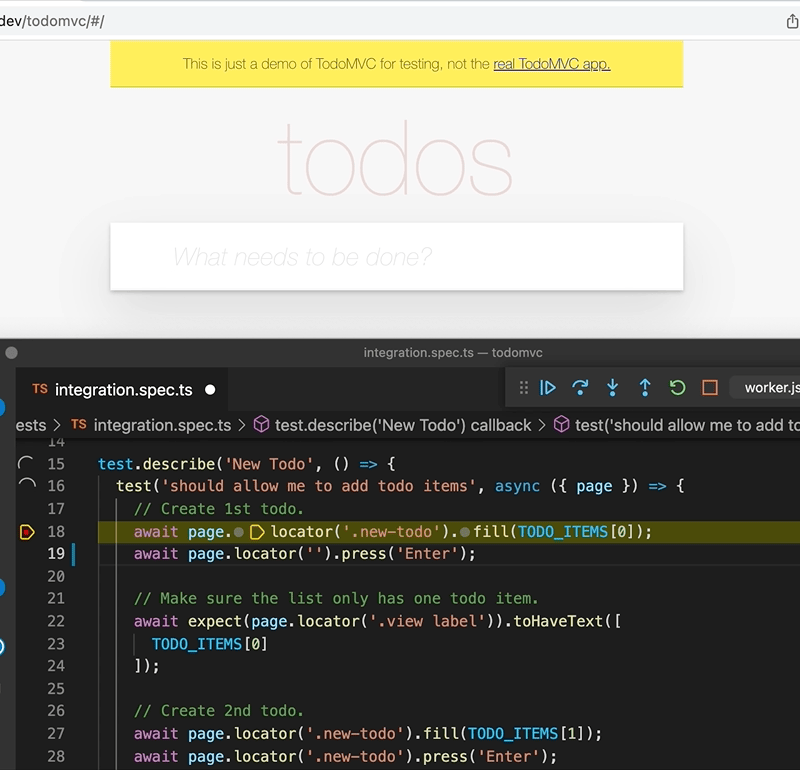The width and height of the screenshot is (800, 770).
Task: Click '// Create 1st todo.' comment
Action: tap(218, 509)
